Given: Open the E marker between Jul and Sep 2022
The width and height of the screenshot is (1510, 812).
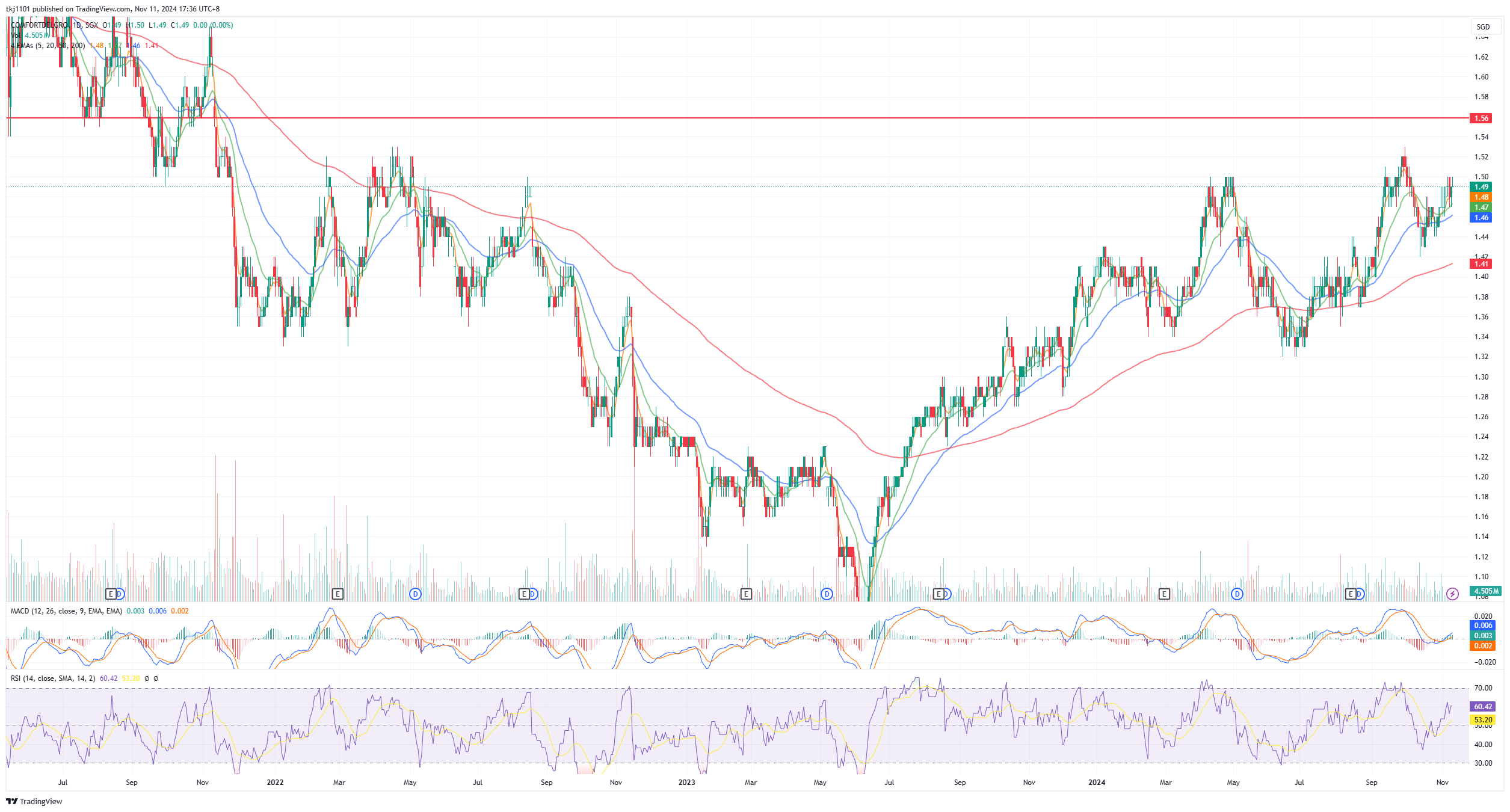Looking at the screenshot, I should (524, 594).
